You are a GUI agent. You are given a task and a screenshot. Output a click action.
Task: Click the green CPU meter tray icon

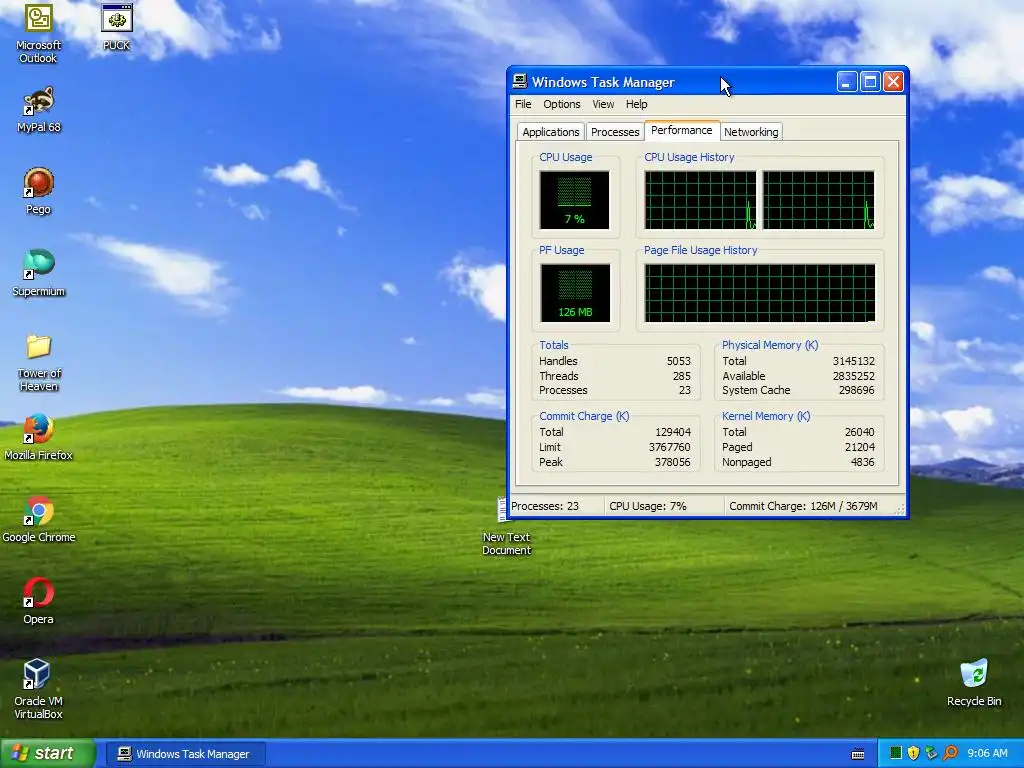895,753
